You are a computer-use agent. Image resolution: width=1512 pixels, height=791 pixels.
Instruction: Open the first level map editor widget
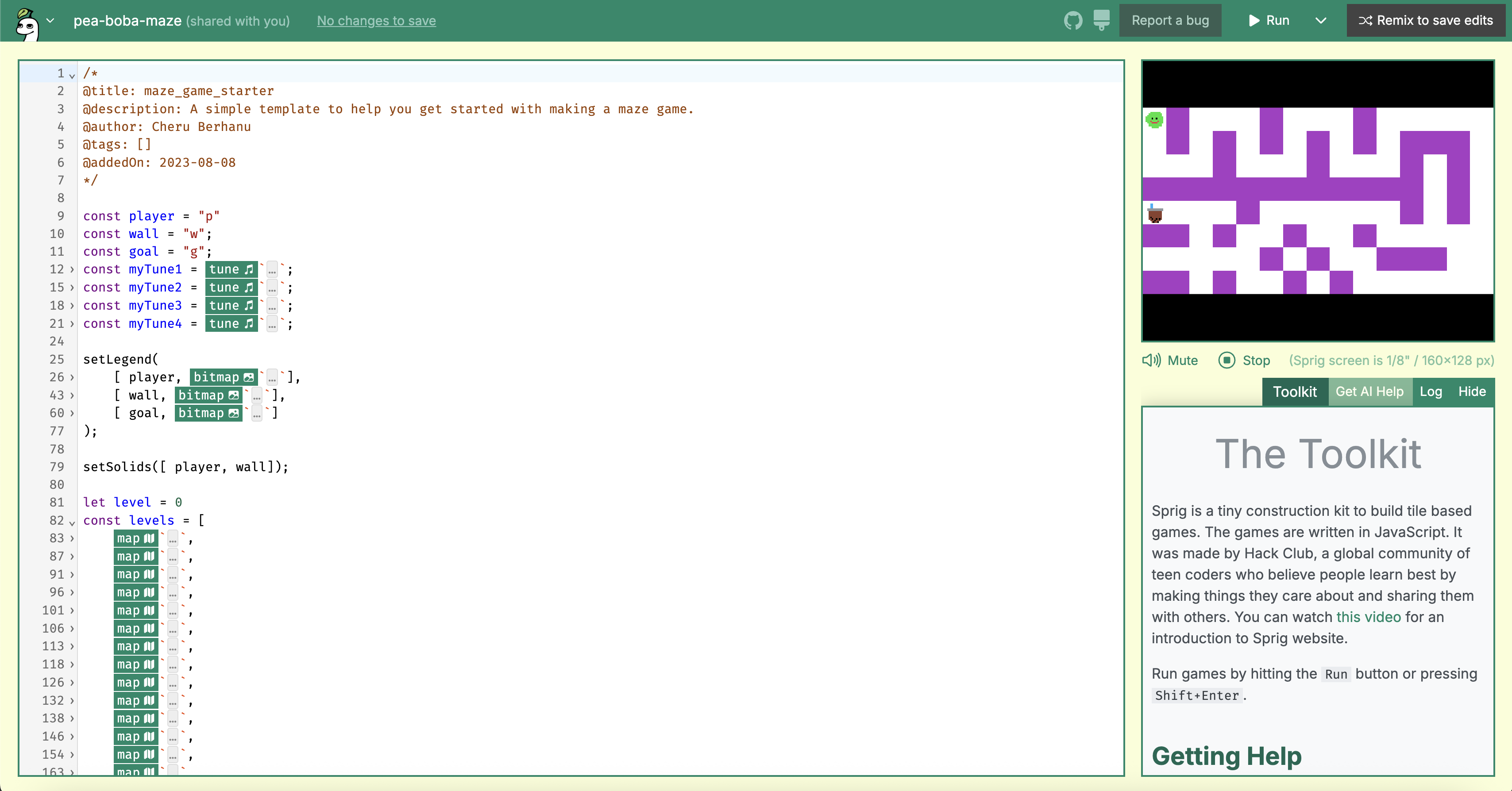135,538
